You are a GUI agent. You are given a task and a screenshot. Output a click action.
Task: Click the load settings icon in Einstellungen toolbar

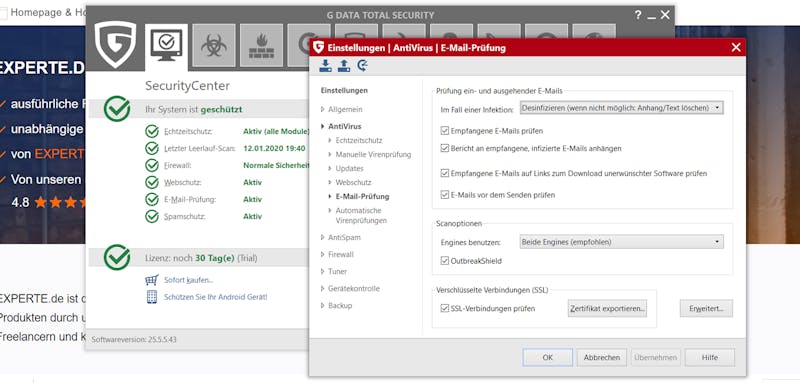click(326, 66)
